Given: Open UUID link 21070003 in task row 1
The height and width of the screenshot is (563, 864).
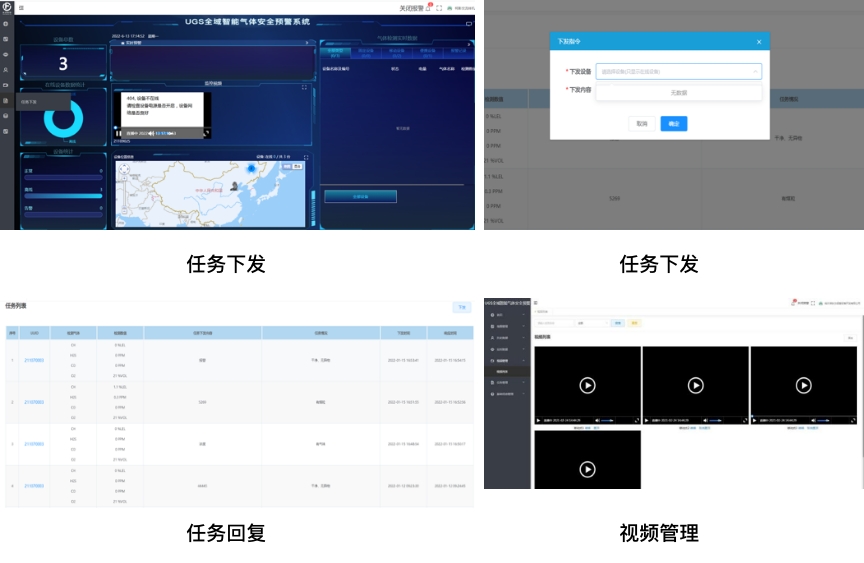Looking at the screenshot, I should (x=34, y=360).
